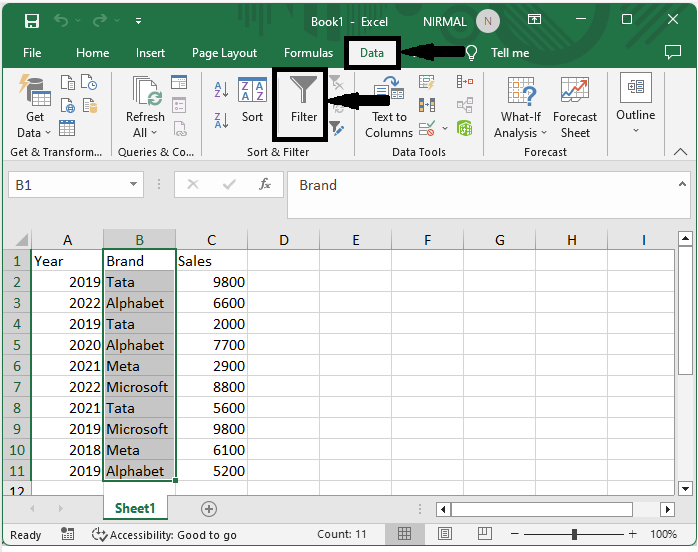Switch to Normal view in status bar
Screen dimensions: 698x552
(405, 535)
